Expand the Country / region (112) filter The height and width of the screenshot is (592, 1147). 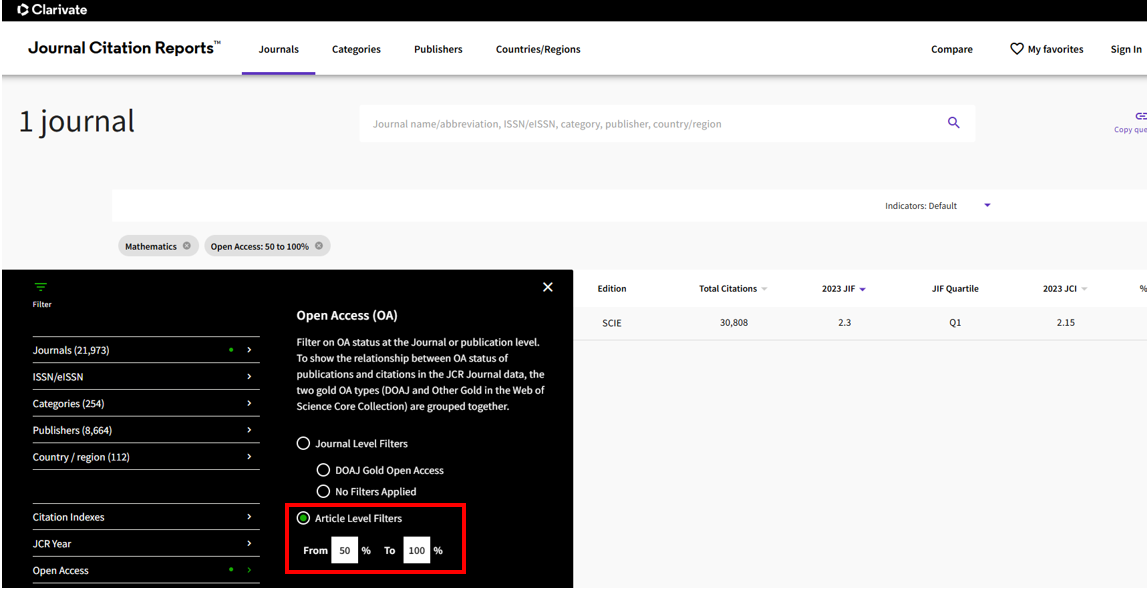point(146,457)
